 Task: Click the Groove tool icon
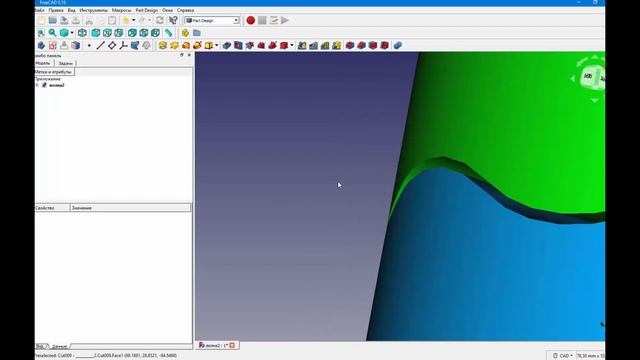click(250, 45)
